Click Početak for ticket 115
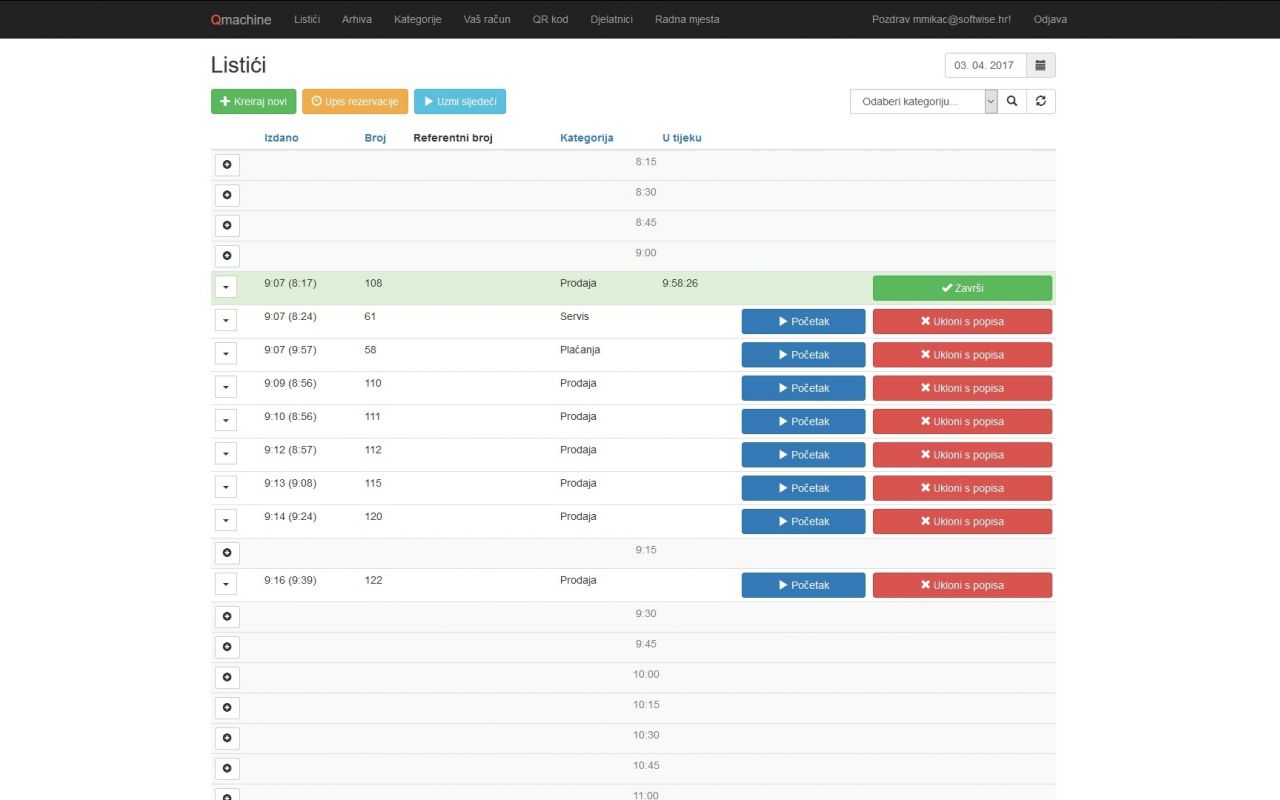Screen dimensions: 1280x800 pos(803,488)
